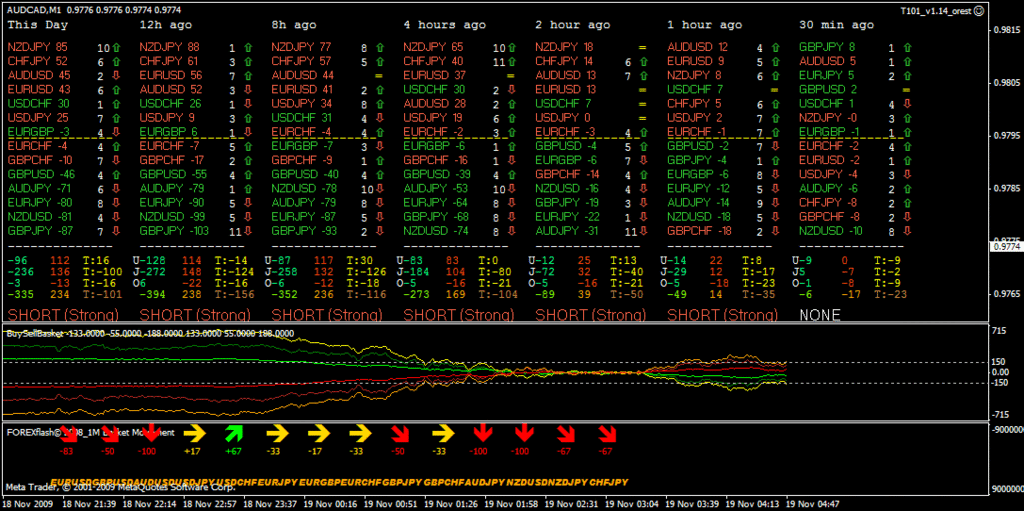Image resolution: width=1024 pixels, height=511 pixels.
Task: Click the yellow arrow above +17
Action: pos(194,433)
